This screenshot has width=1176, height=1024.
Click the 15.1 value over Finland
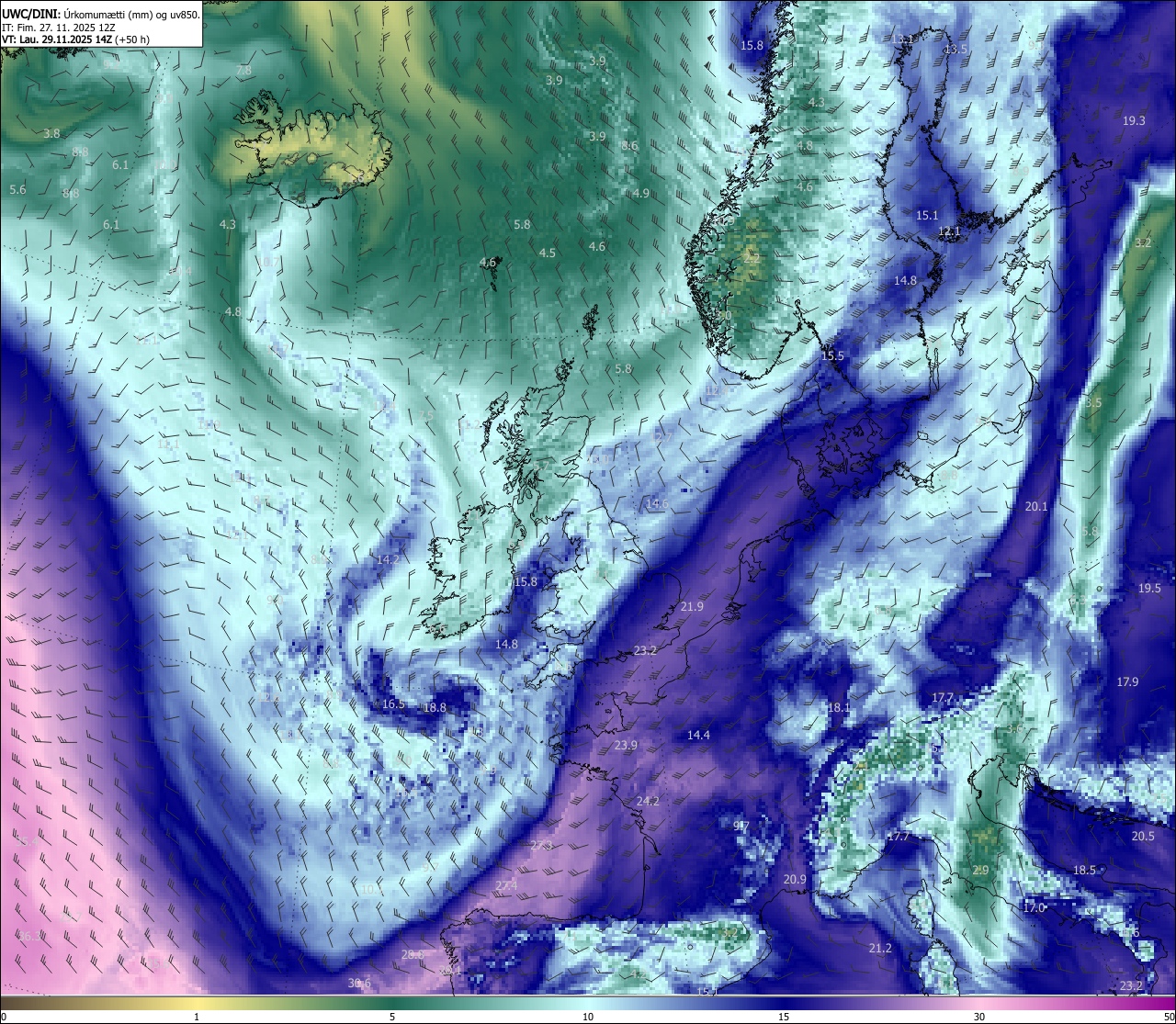click(x=927, y=215)
